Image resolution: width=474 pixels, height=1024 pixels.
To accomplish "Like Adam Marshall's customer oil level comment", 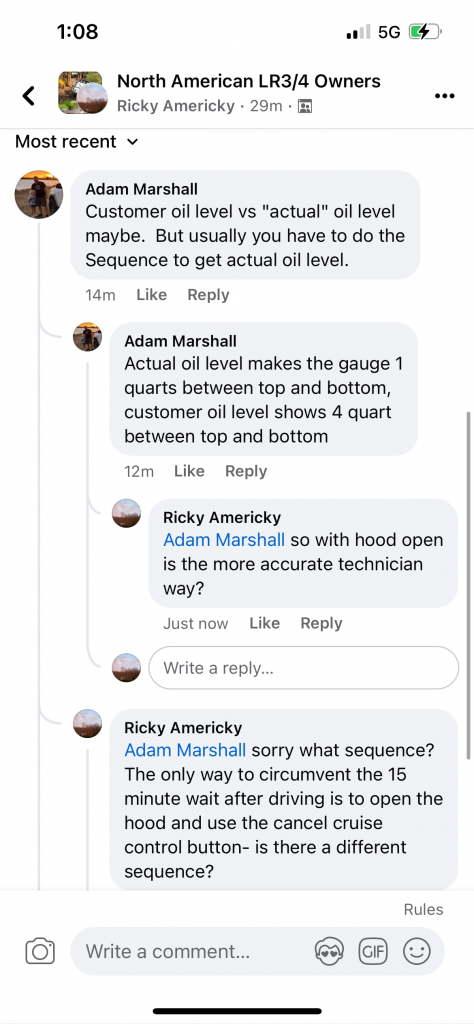I will pyautogui.click(x=151, y=295).
